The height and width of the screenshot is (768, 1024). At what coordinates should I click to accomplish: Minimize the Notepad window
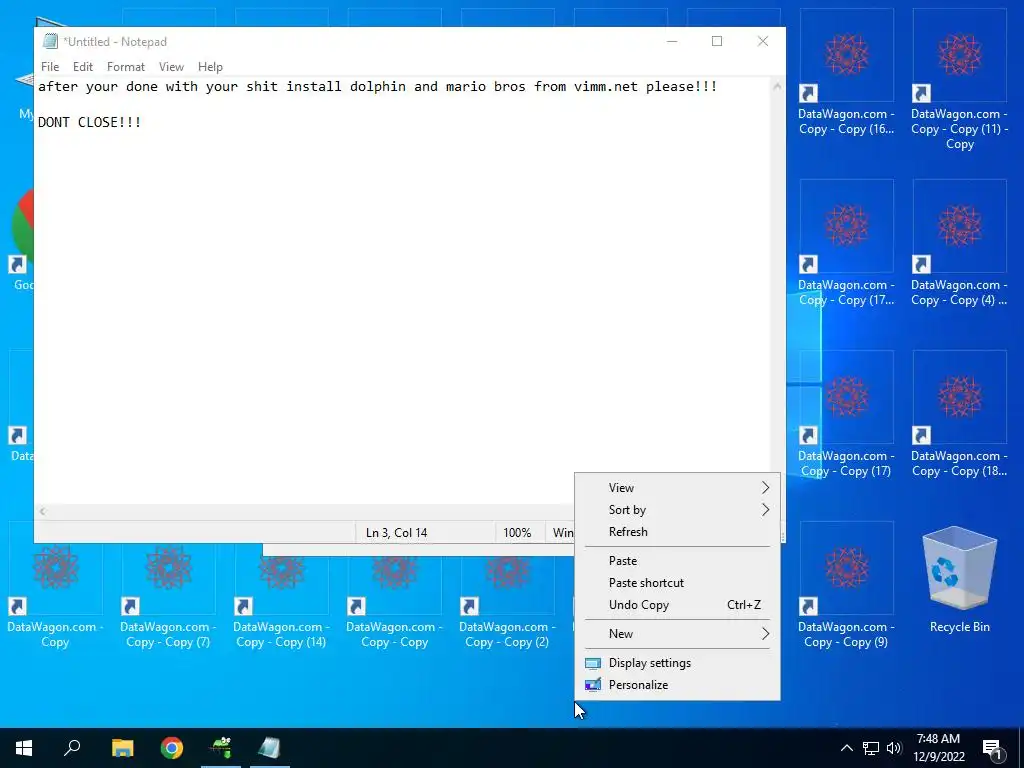click(x=672, y=41)
